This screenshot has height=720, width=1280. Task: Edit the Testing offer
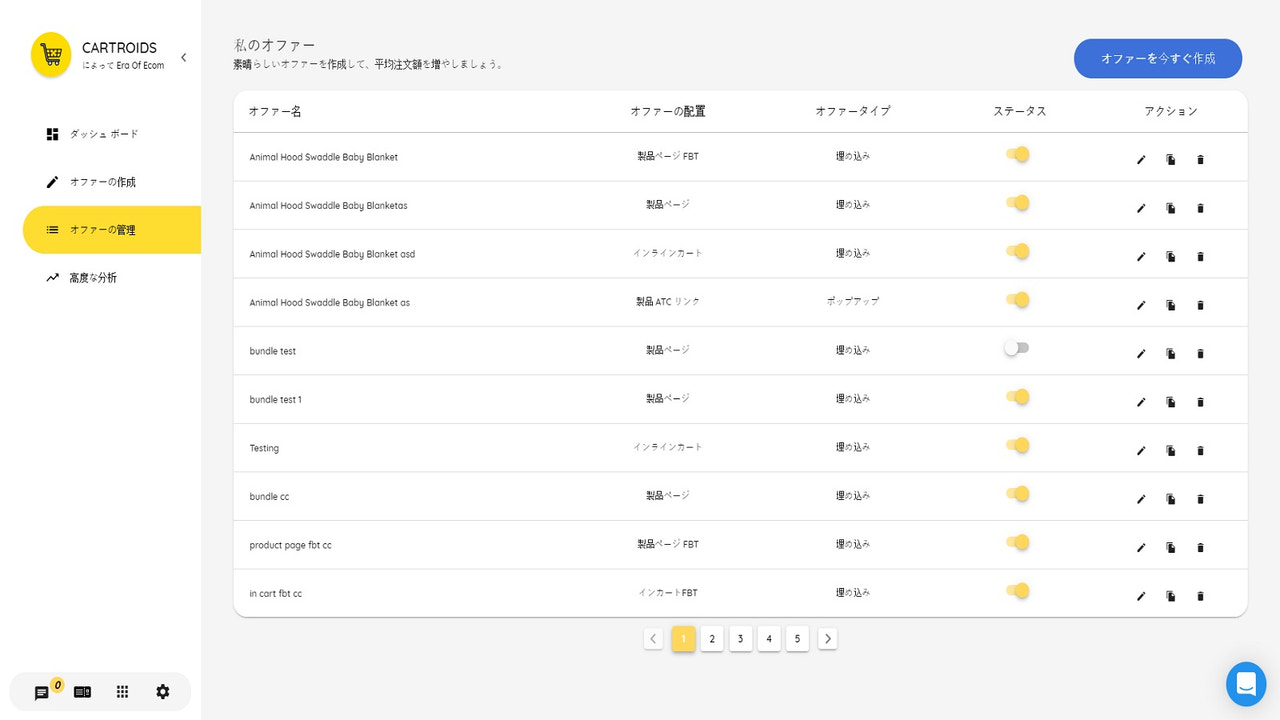click(x=1141, y=451)
